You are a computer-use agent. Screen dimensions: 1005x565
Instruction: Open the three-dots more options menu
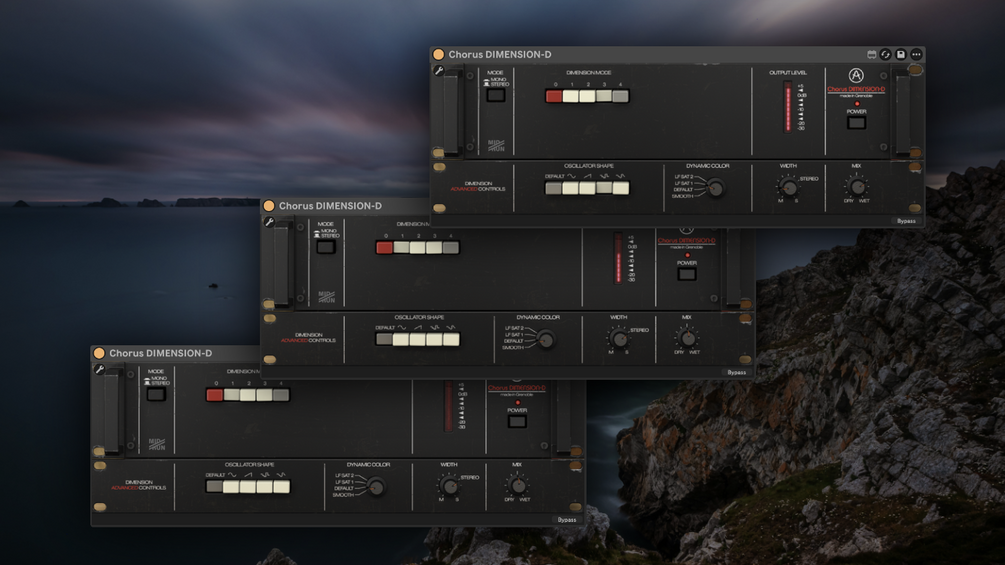(917, 54)
